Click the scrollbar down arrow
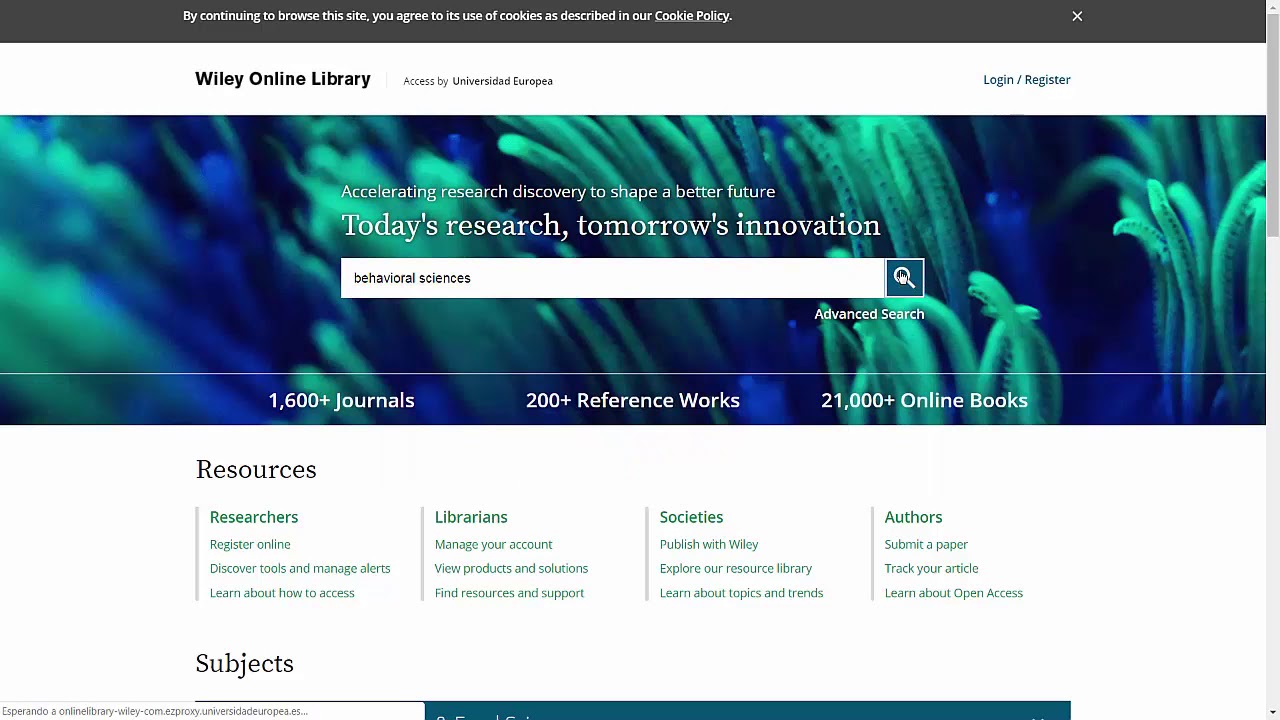1280x720 pixels. [x=1272, y=711]
